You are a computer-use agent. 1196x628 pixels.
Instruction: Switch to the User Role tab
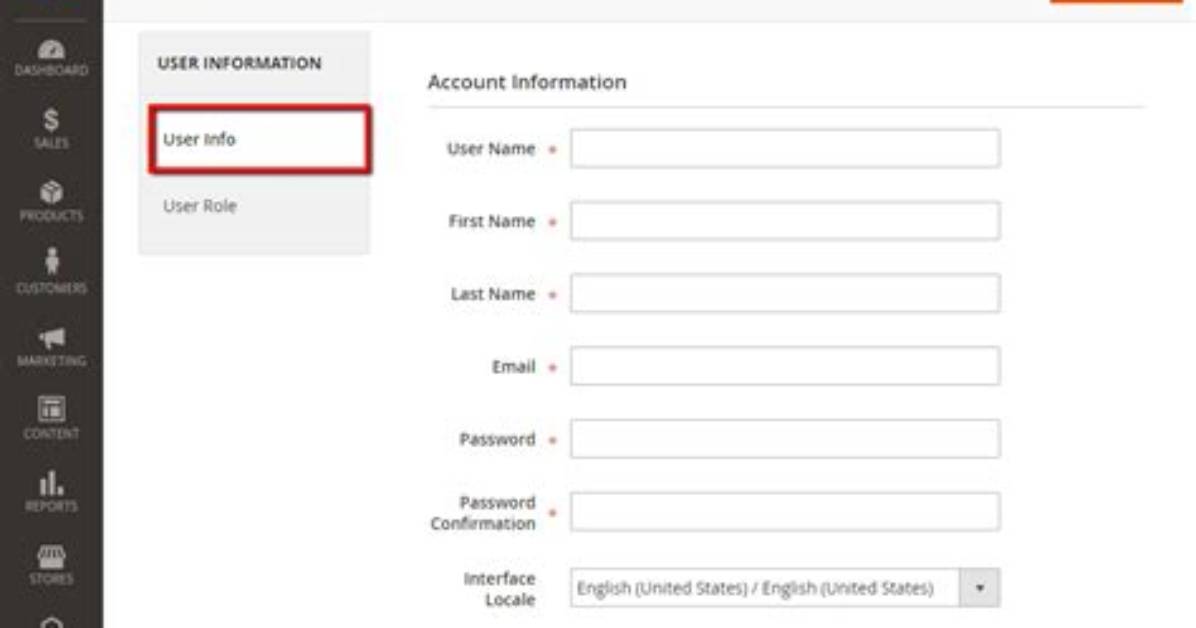200,206
